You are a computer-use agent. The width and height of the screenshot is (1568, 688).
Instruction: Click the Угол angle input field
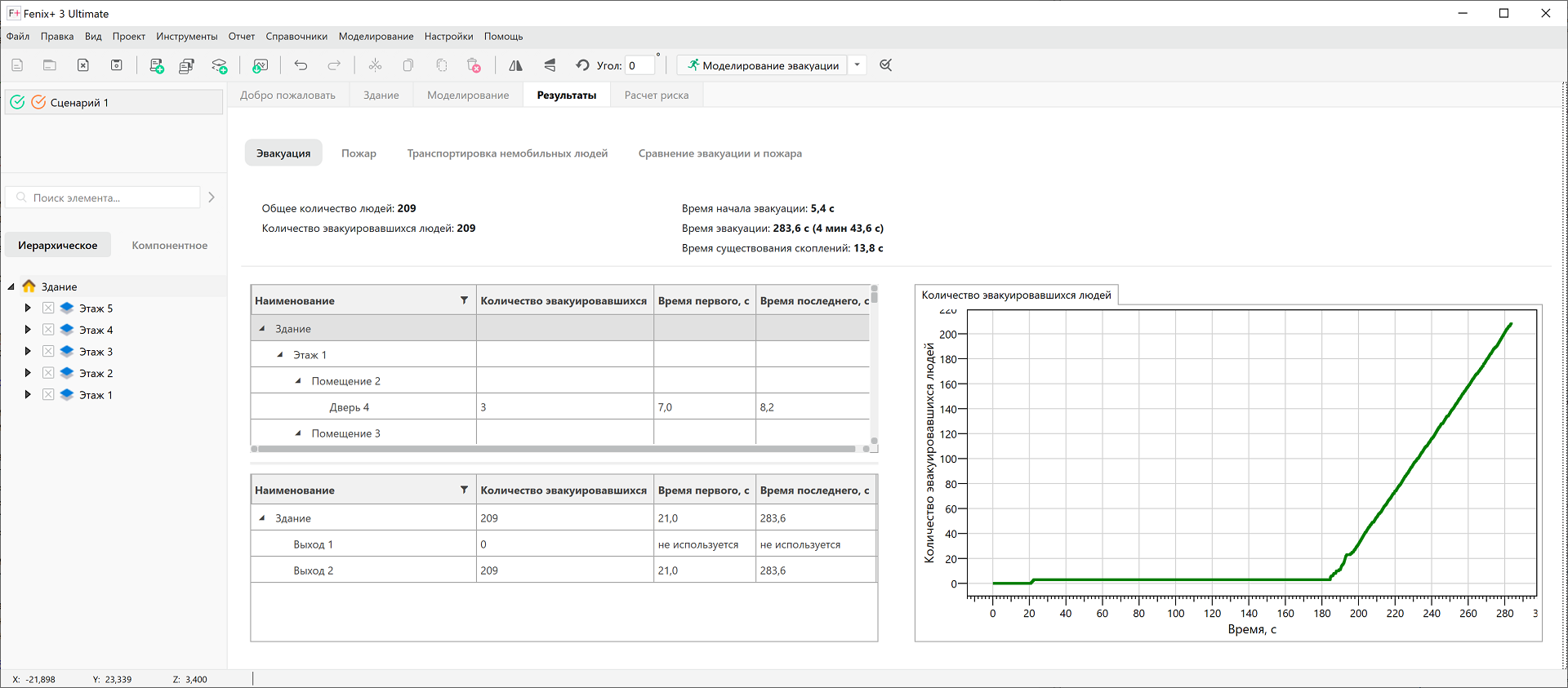point(639,65)
